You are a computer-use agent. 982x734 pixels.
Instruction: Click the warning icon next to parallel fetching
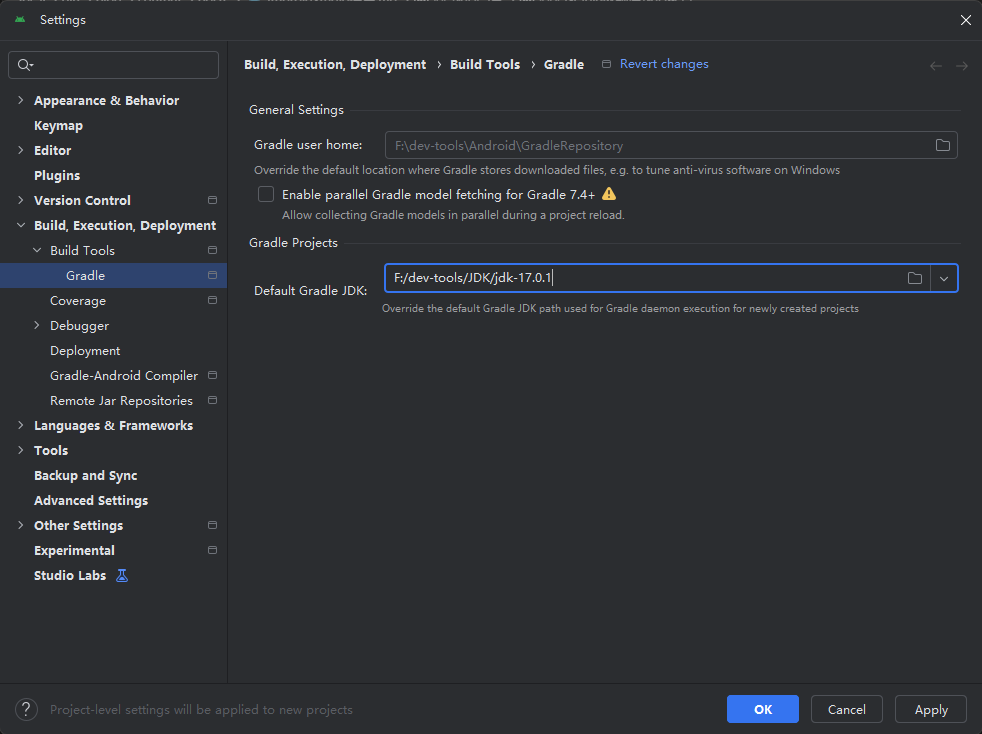point(609,195)
